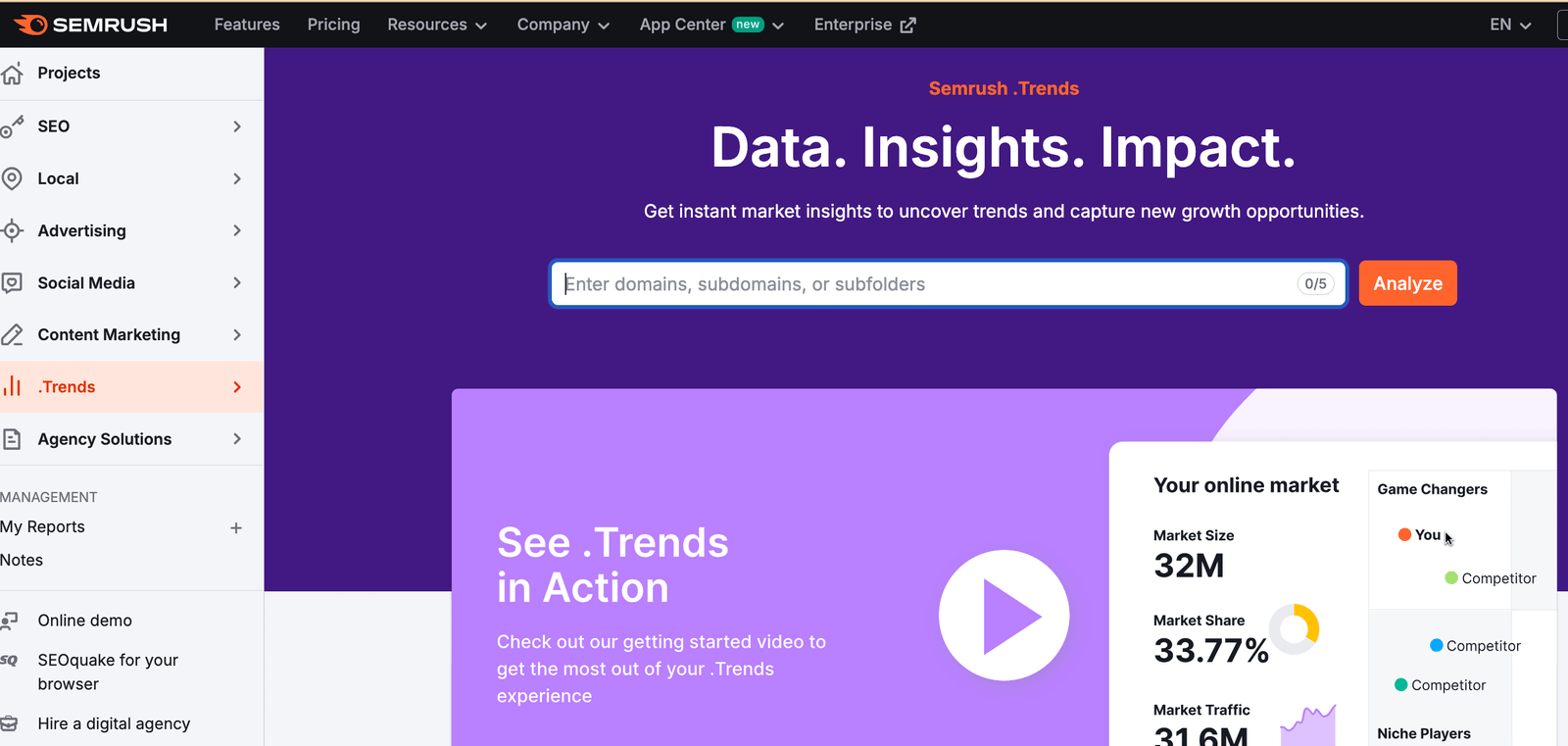Click the Enterprise external link icon
1568x746 pixels.
point(908,25)
